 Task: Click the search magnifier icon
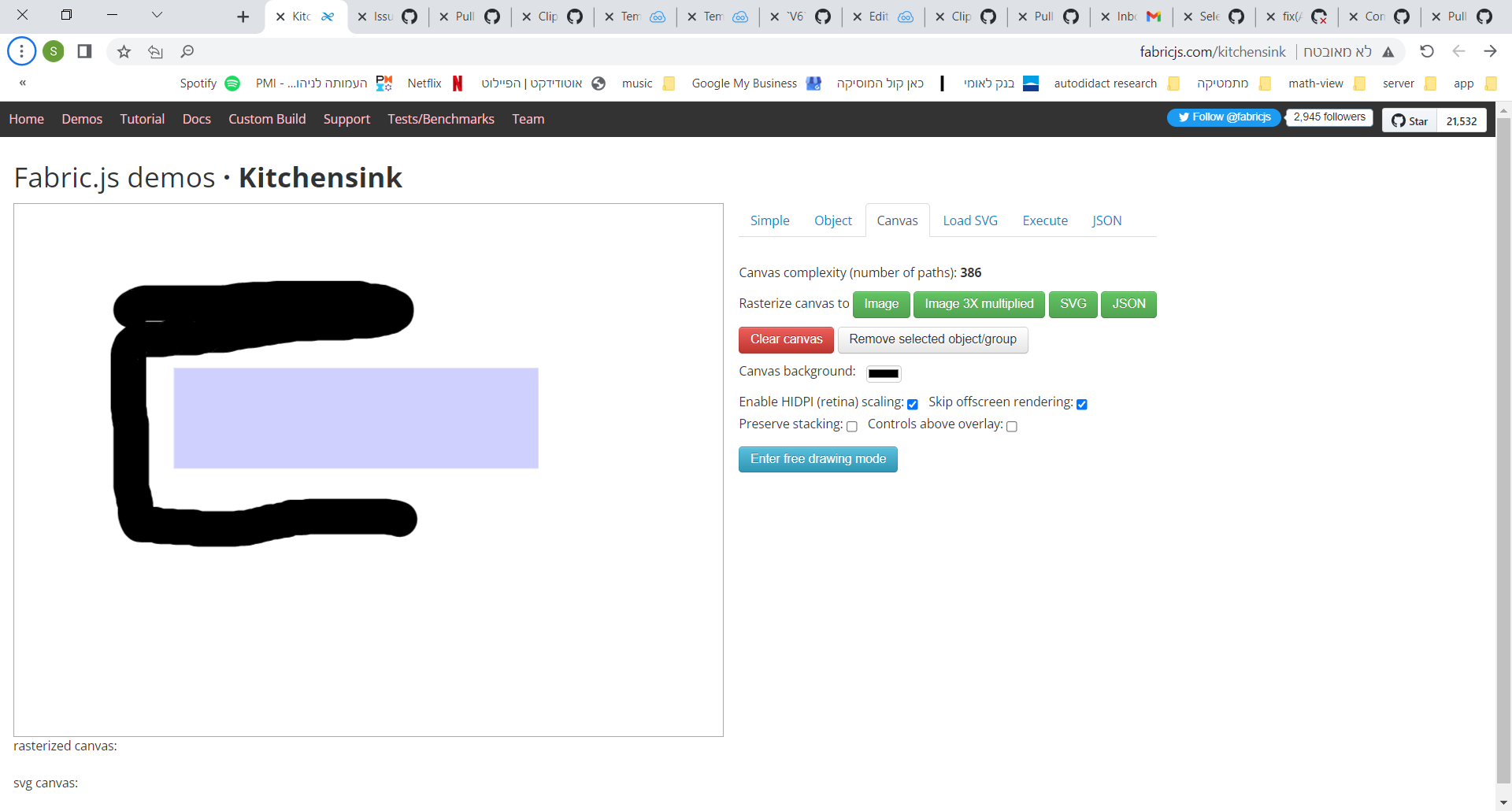click(187, 51)
